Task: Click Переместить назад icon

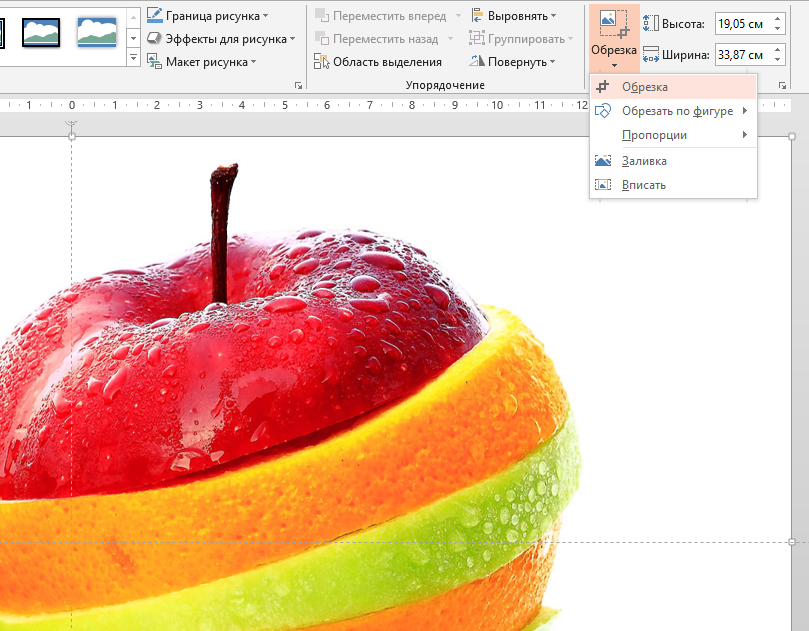Action: coord(322,39)
